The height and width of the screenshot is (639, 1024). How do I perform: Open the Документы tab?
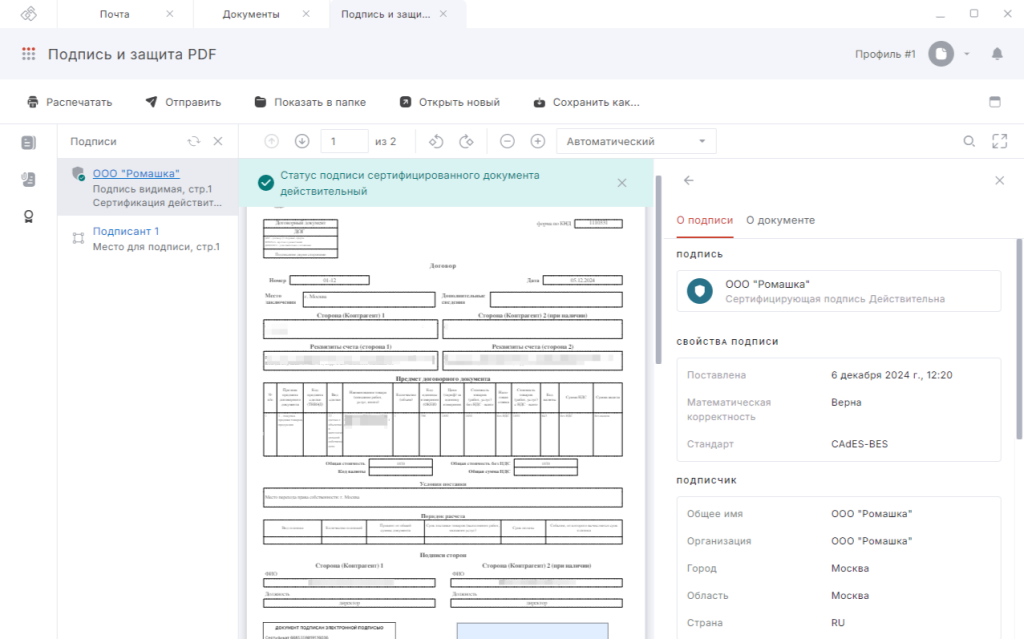pos(251,14)
